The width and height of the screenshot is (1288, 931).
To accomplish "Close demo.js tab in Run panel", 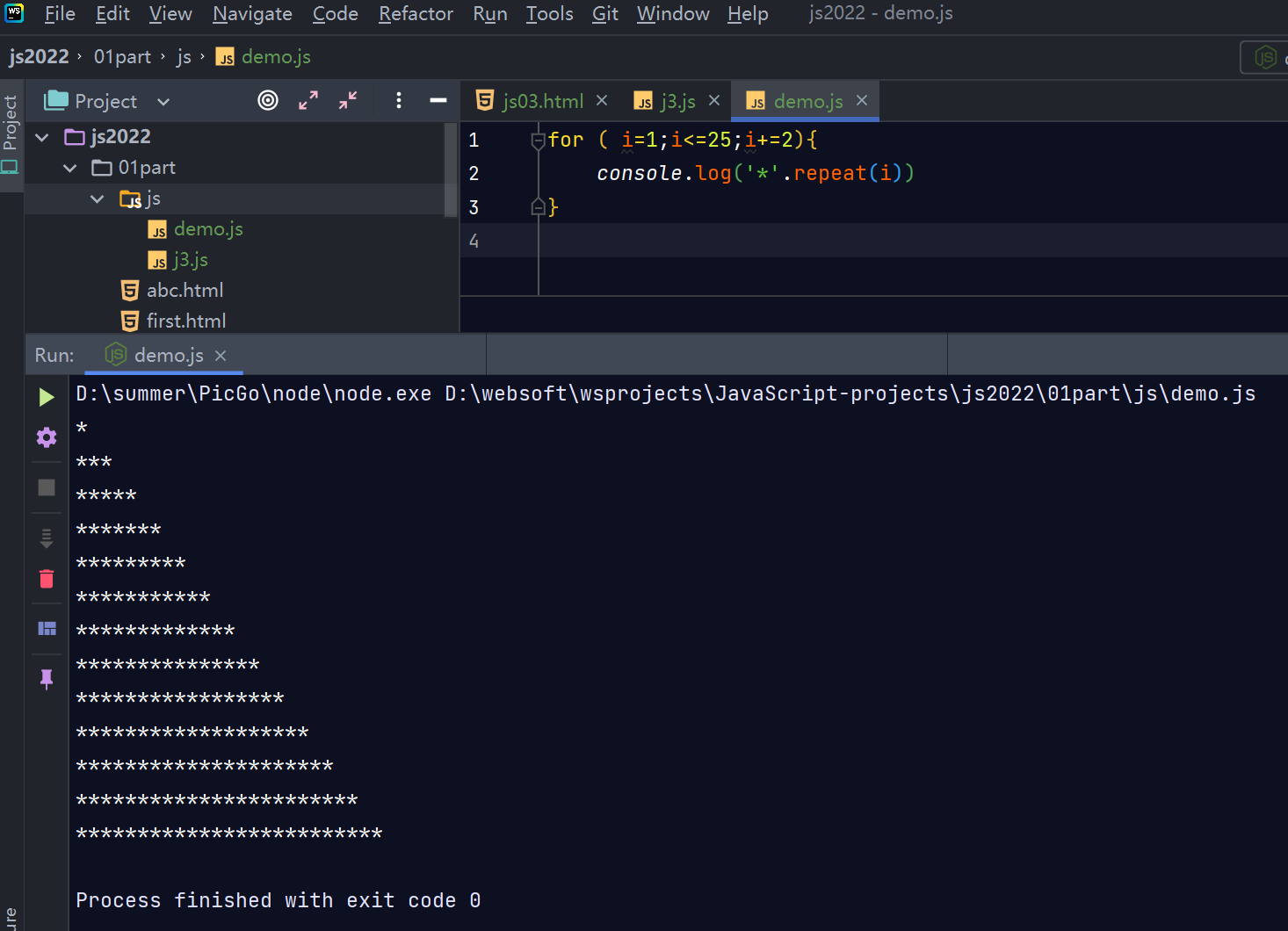I will [221, 355].
